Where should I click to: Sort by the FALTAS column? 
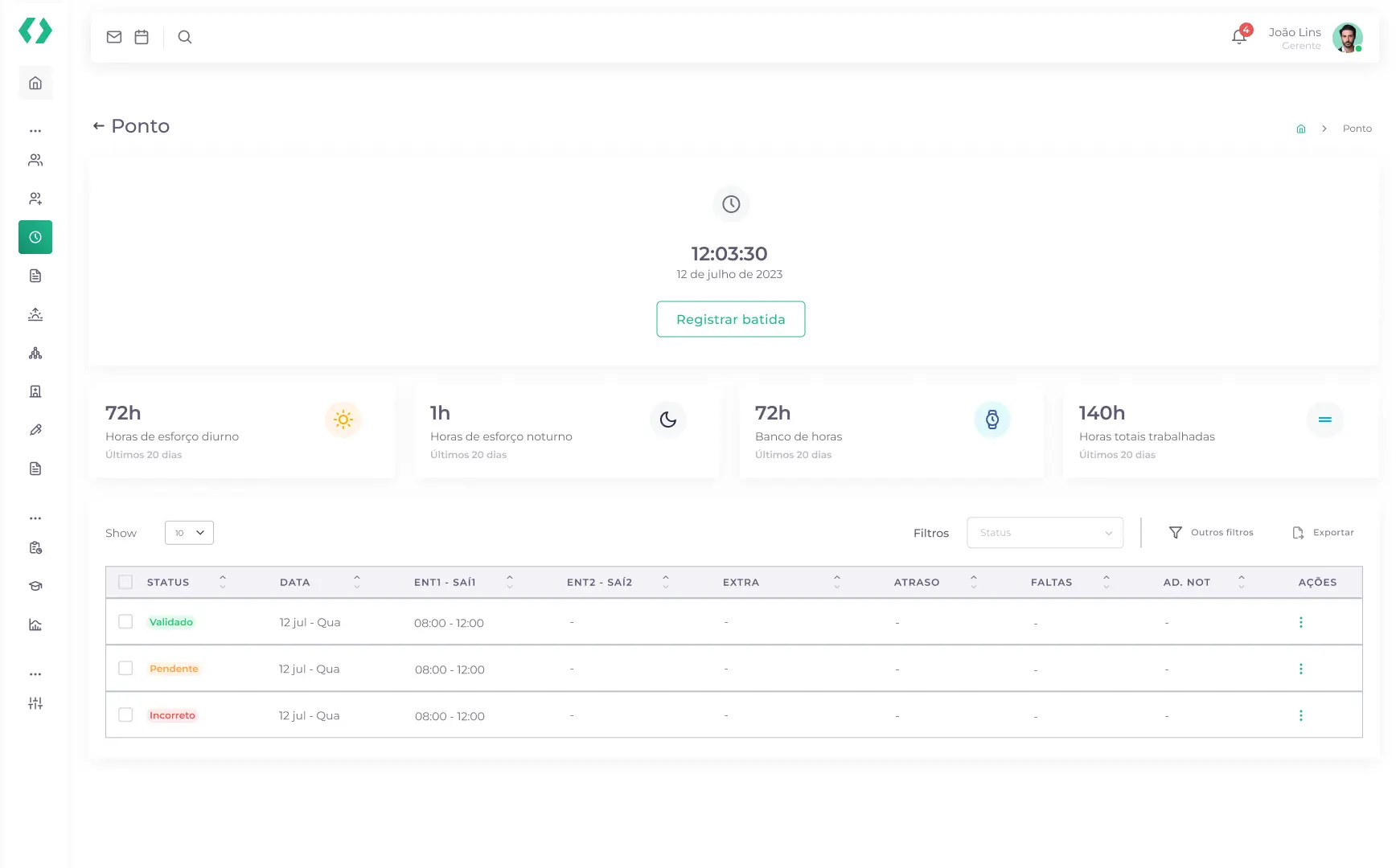pyautogui.click(x=1106, y=582)
